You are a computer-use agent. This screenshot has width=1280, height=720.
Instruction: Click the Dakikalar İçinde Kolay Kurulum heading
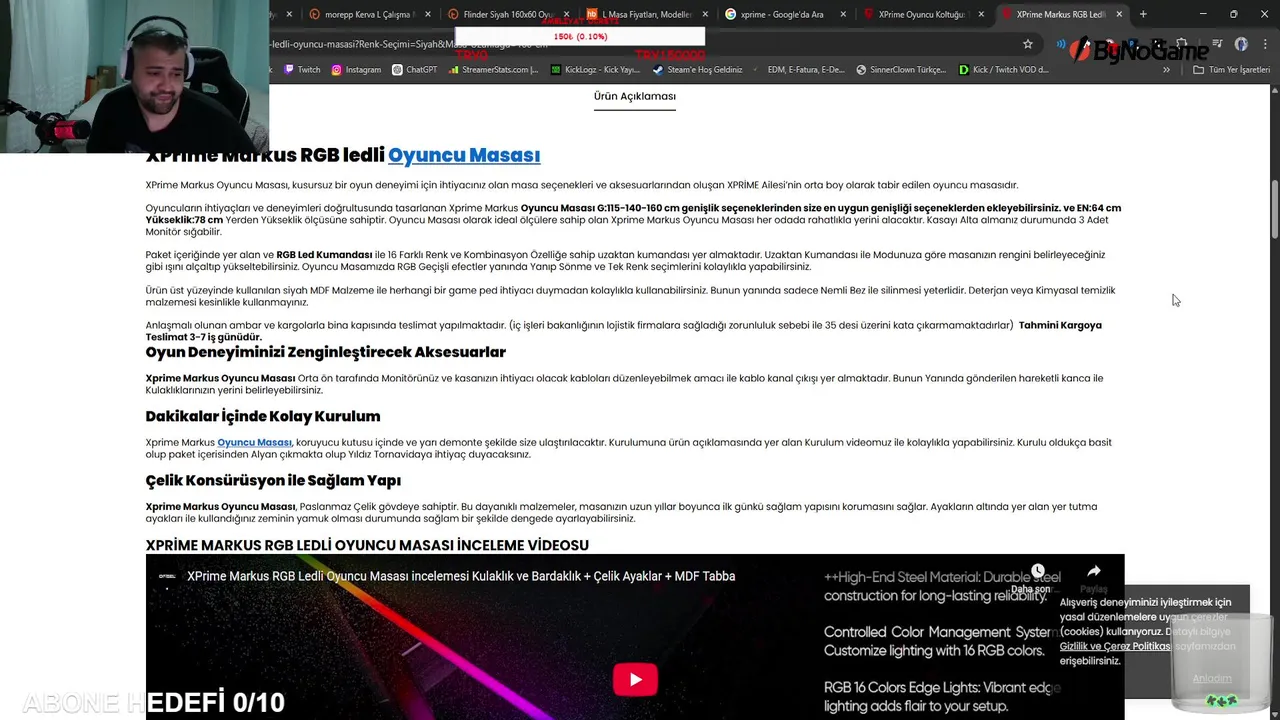(x=263, y=416)
